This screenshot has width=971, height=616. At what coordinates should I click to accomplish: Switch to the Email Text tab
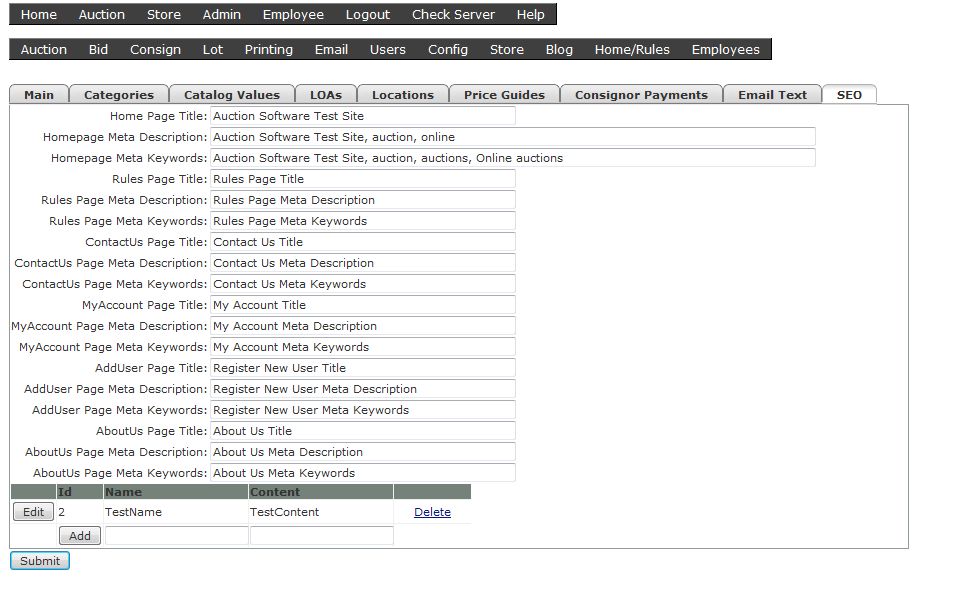[773, 95]
